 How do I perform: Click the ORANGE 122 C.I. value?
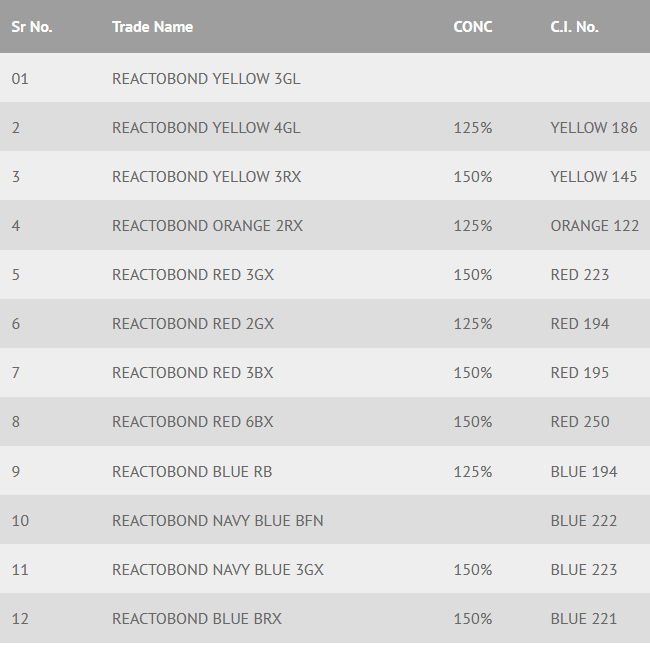tap(594, 226)
